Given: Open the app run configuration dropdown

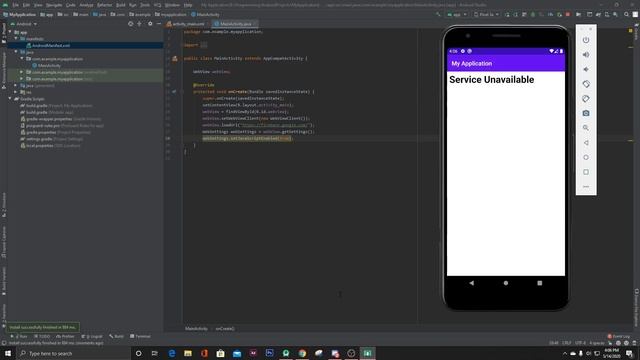Looking at the screenshot, I should coord(457,14).
